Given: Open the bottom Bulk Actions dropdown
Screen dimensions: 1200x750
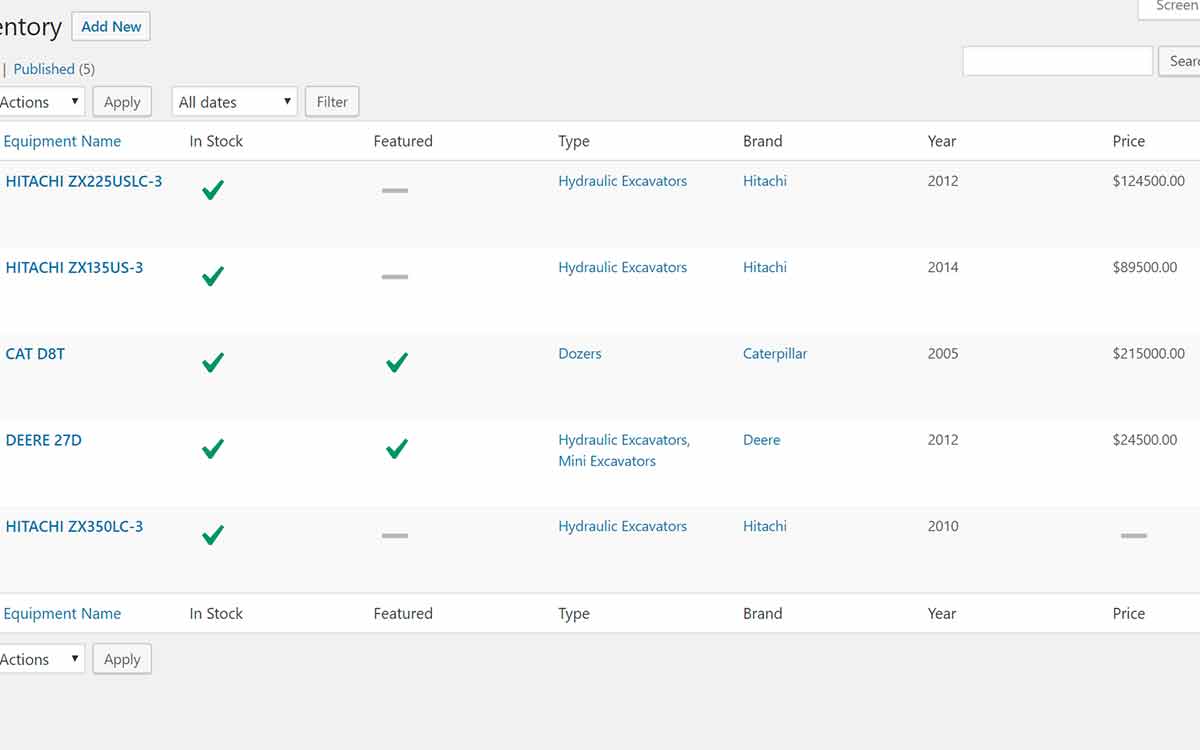Looking at the screenshot, I should click(40, 659).
